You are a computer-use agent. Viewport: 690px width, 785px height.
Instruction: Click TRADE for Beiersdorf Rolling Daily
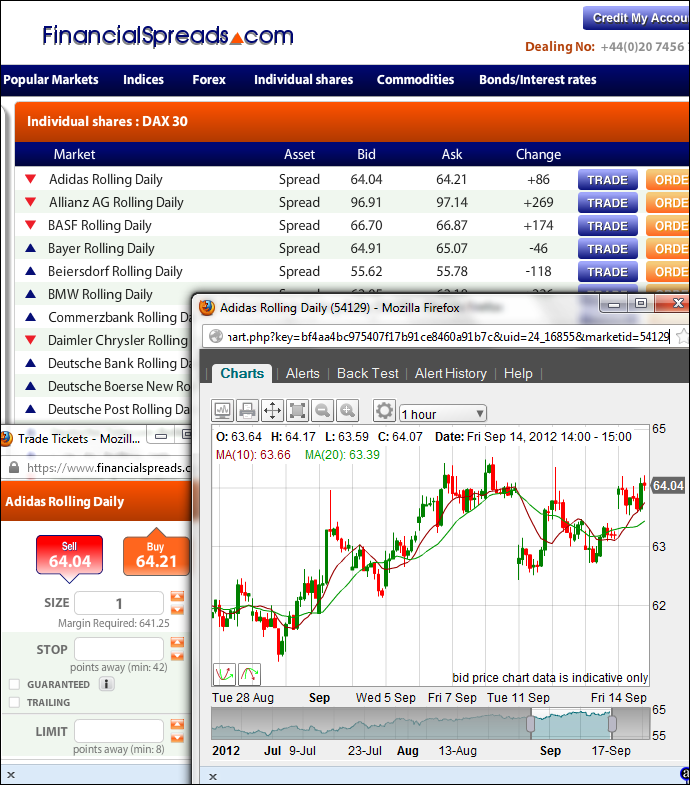[x=608, y=272]
